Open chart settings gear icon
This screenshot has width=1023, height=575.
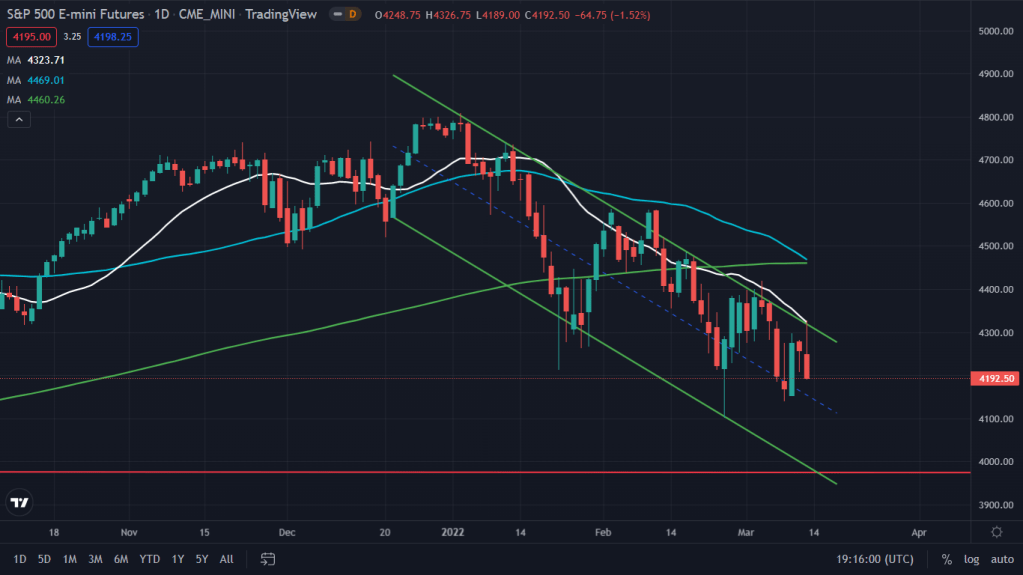996,532
